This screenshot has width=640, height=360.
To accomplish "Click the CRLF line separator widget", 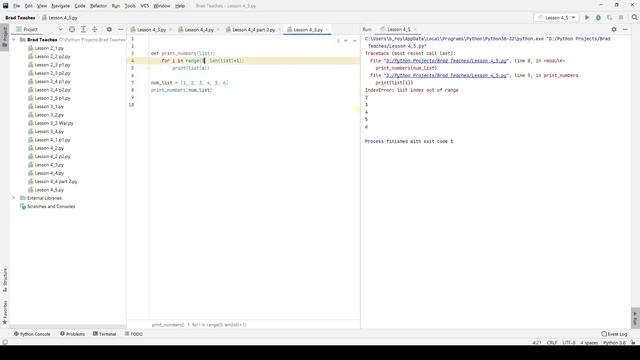I will coord(552,343).
